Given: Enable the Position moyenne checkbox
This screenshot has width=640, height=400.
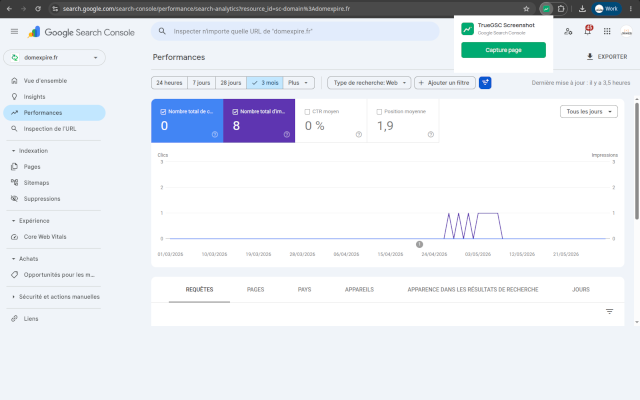Looking at the screenshot, I should [x=379, y=111].
